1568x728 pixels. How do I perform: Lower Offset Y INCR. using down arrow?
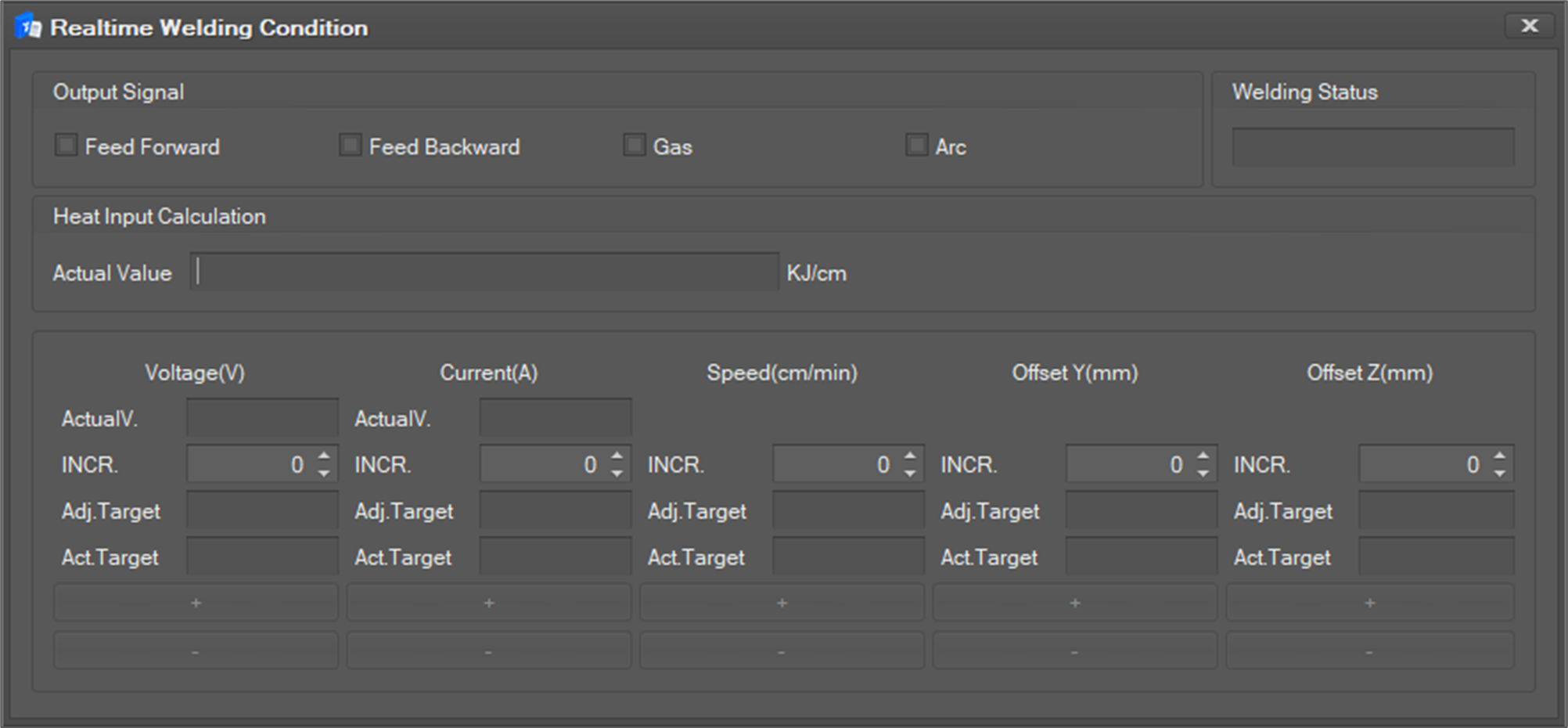(1203, 474)
